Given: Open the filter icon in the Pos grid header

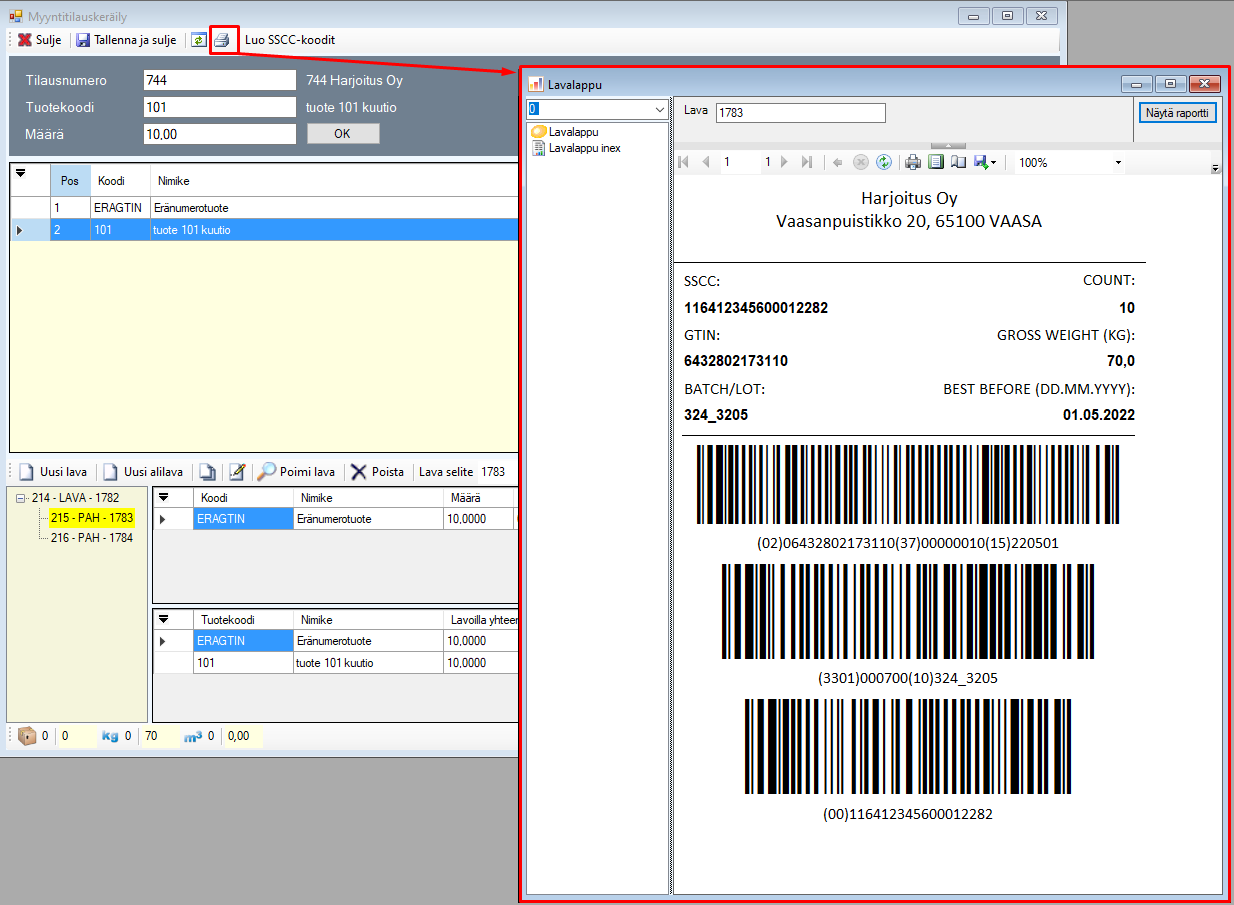Looking at the screenshot, I should click(19, 174).
